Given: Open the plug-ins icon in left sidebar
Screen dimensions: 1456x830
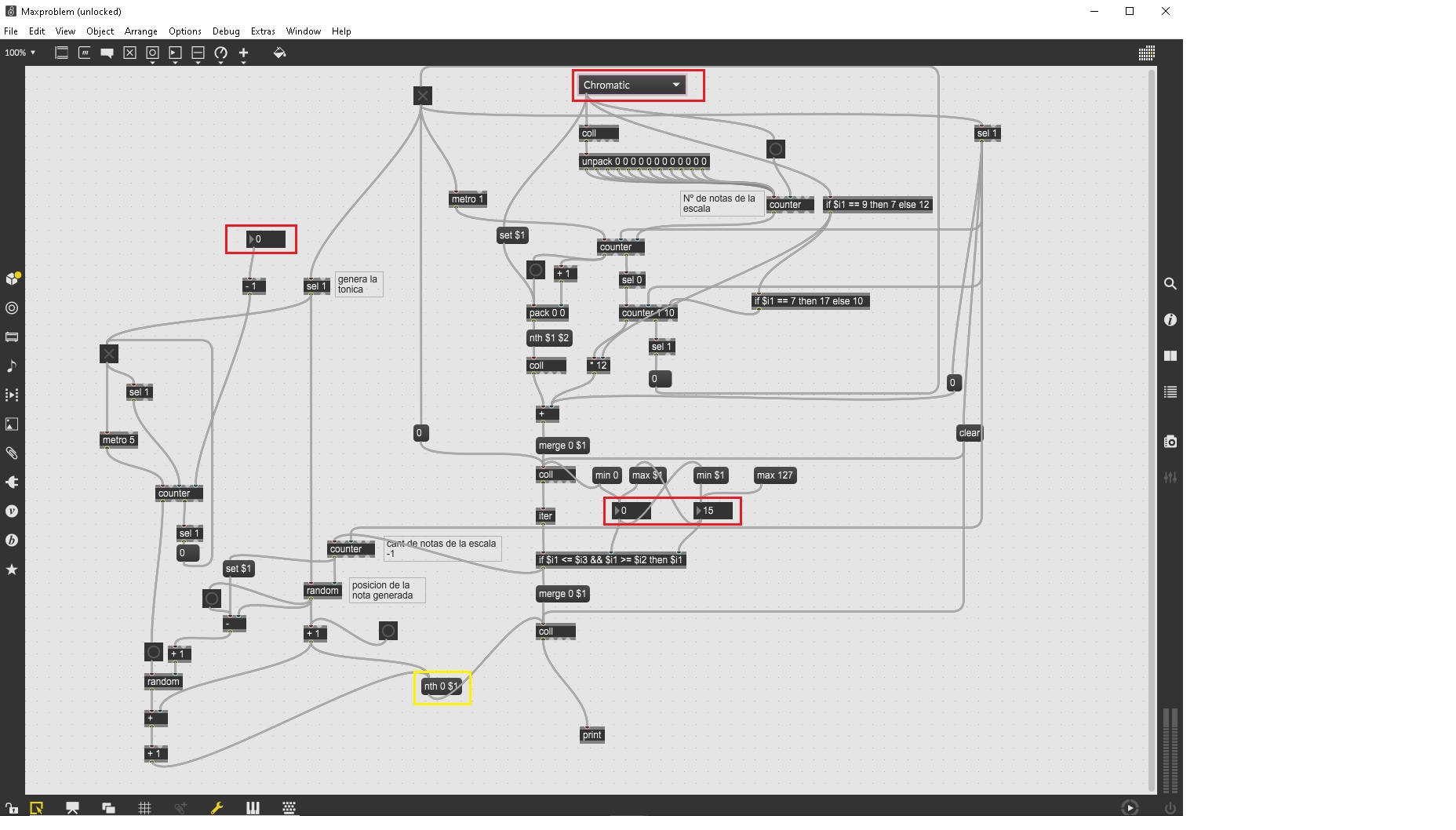Looking at the screenshot, I should point(12,482).
